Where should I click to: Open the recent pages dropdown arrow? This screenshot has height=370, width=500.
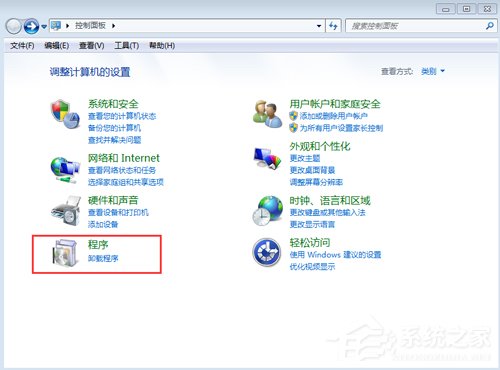[x=44, y=26]
